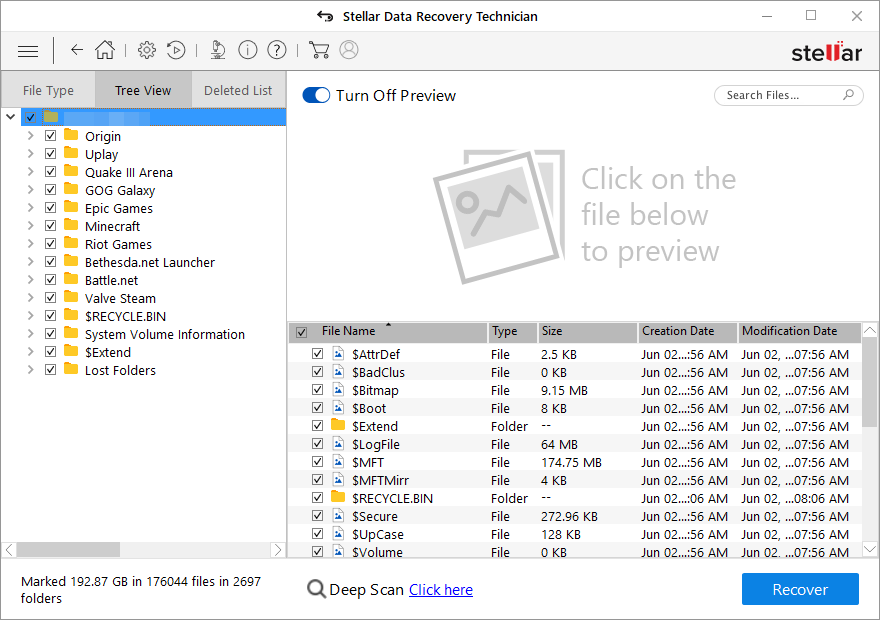This screenshot has height=620, width=880.
Task: Open the hamburger menu
Action: click(x=28, y=52)
